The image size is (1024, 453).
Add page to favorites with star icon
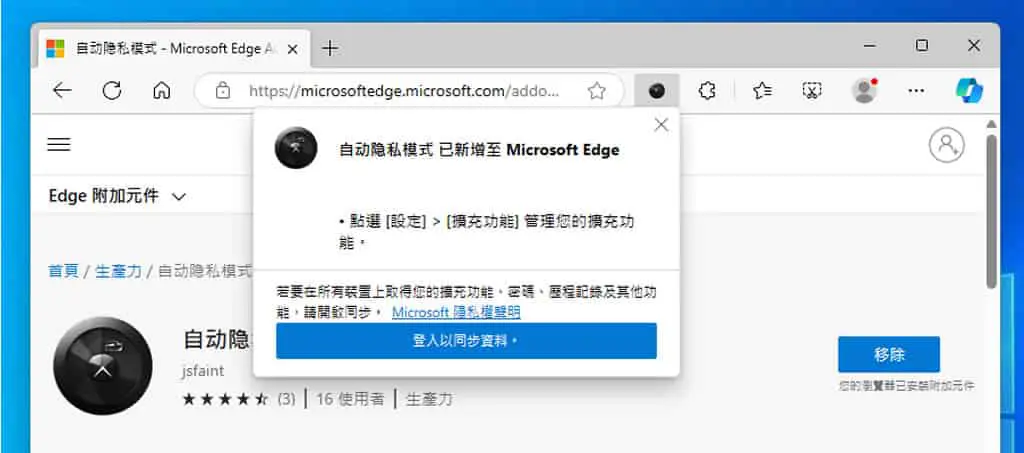pyautogui.click(x=596, y=91)
